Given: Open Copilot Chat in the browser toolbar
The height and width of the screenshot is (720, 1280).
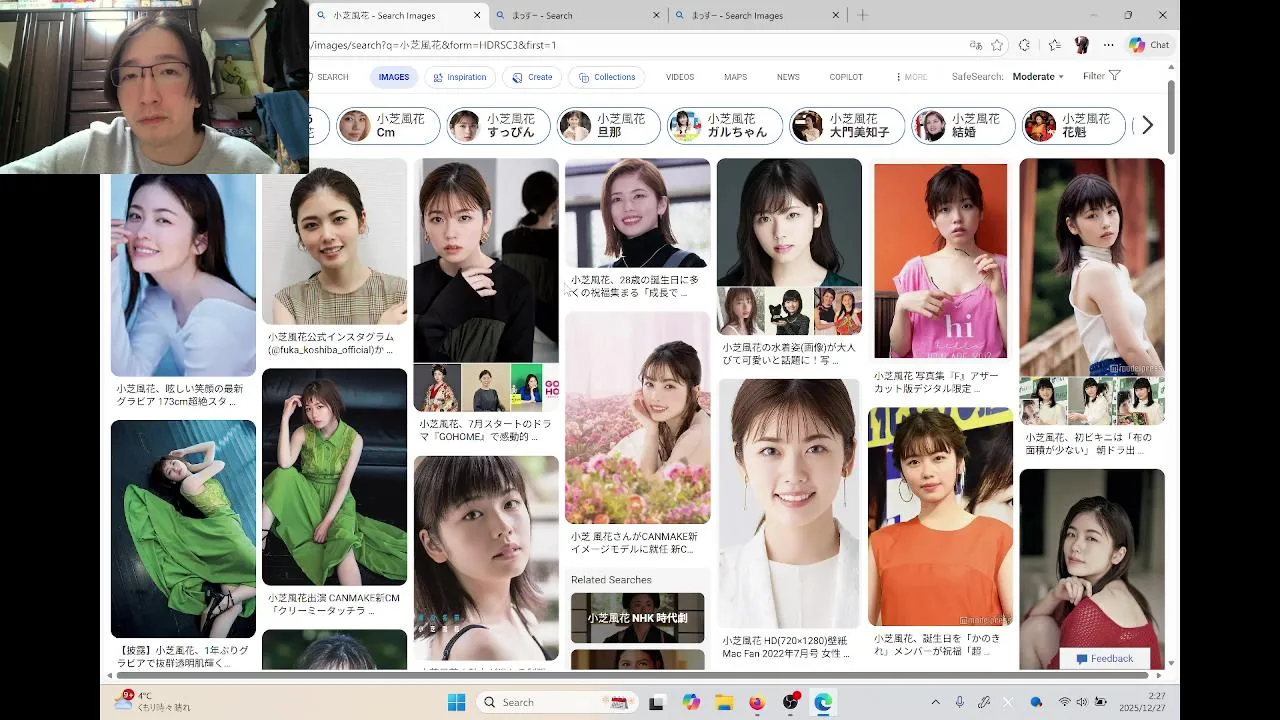Looking at the screenshot, I should click(1148, 45).
